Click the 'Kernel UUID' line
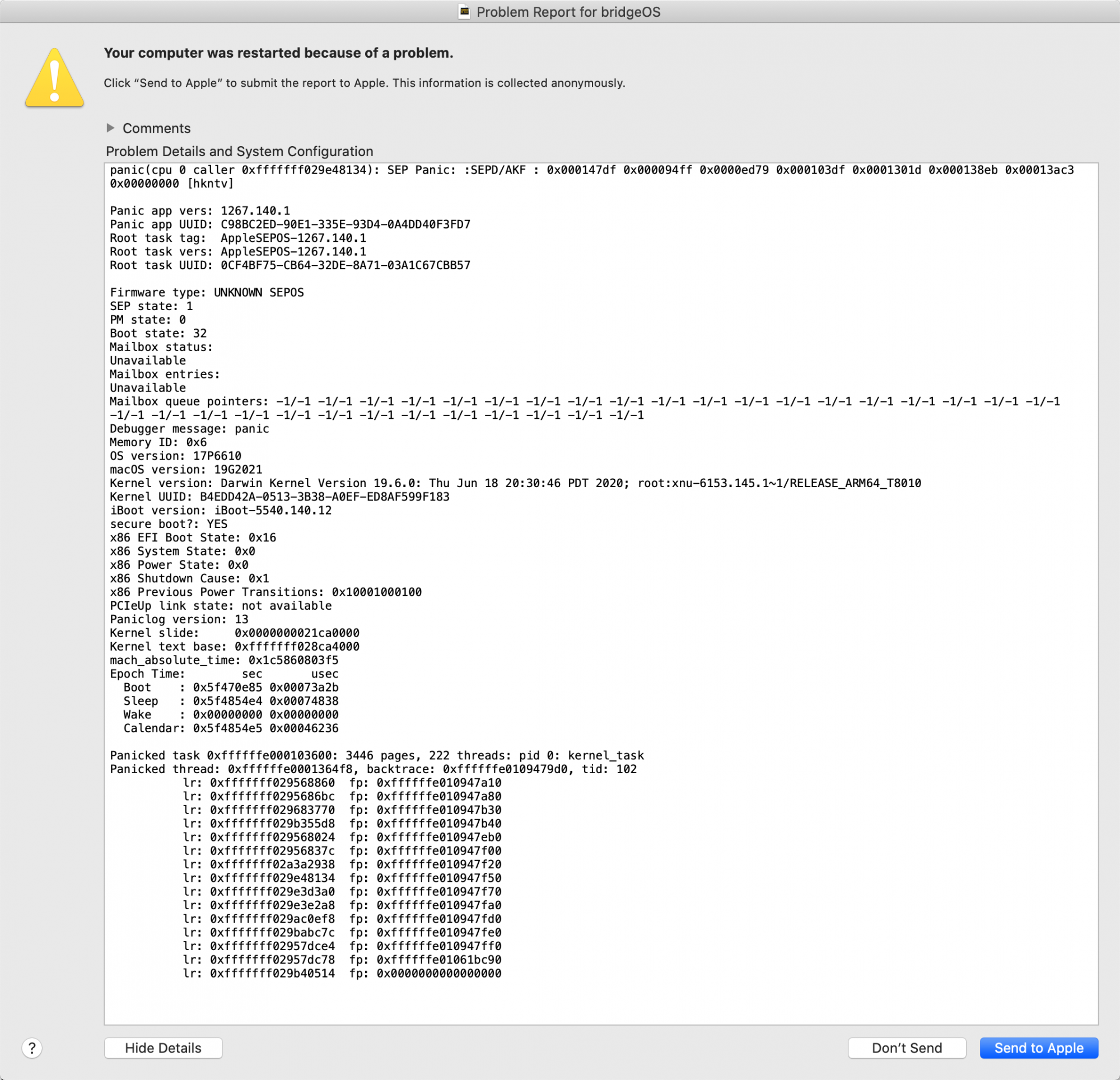The height and width of the screenshot is (1080, 1120). click(x=280, y=497)
